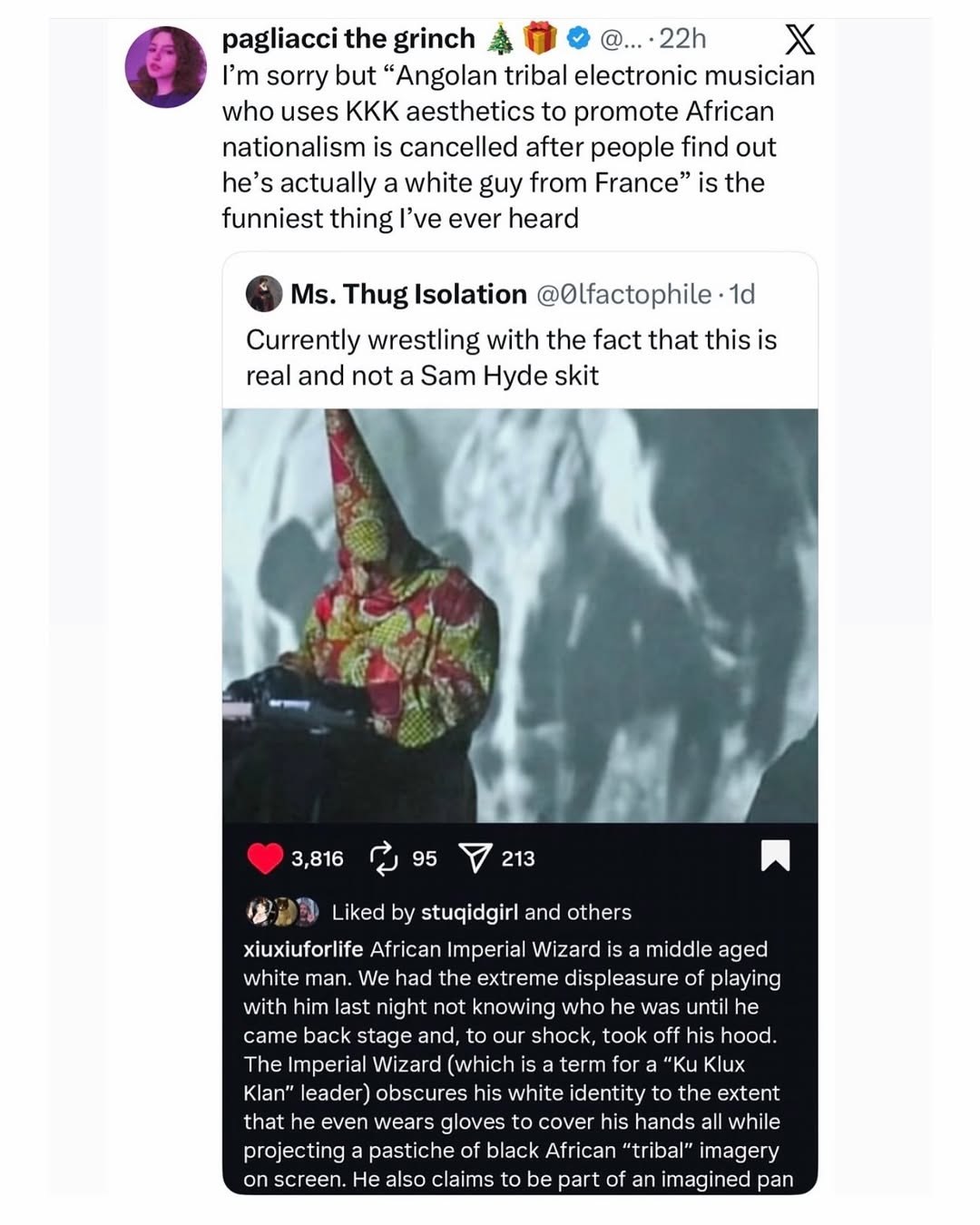Click the X logo icon
This screenshot has width=980, height=1225.
[799, 39]
